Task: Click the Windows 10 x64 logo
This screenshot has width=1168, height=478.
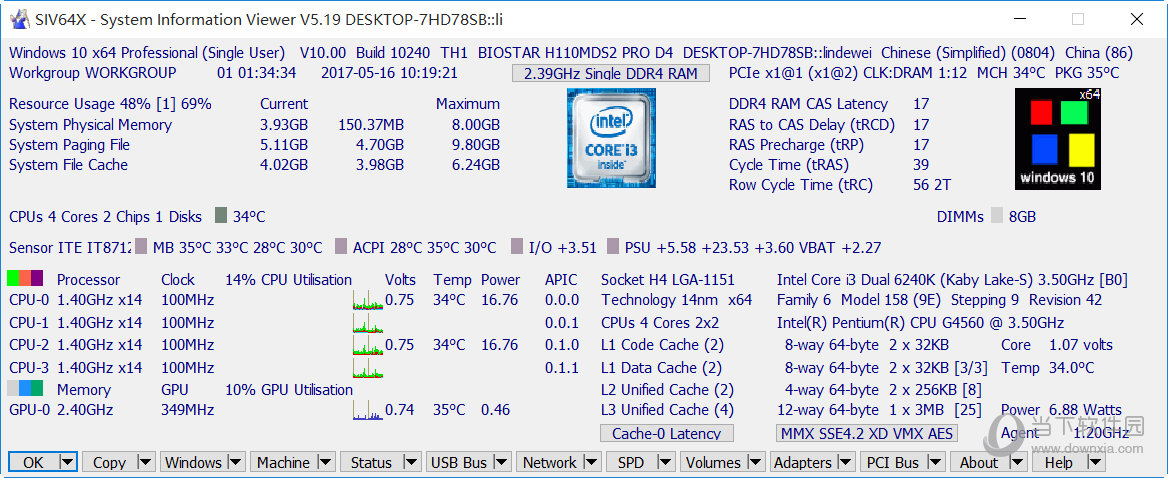Action: click(1056, 139)
